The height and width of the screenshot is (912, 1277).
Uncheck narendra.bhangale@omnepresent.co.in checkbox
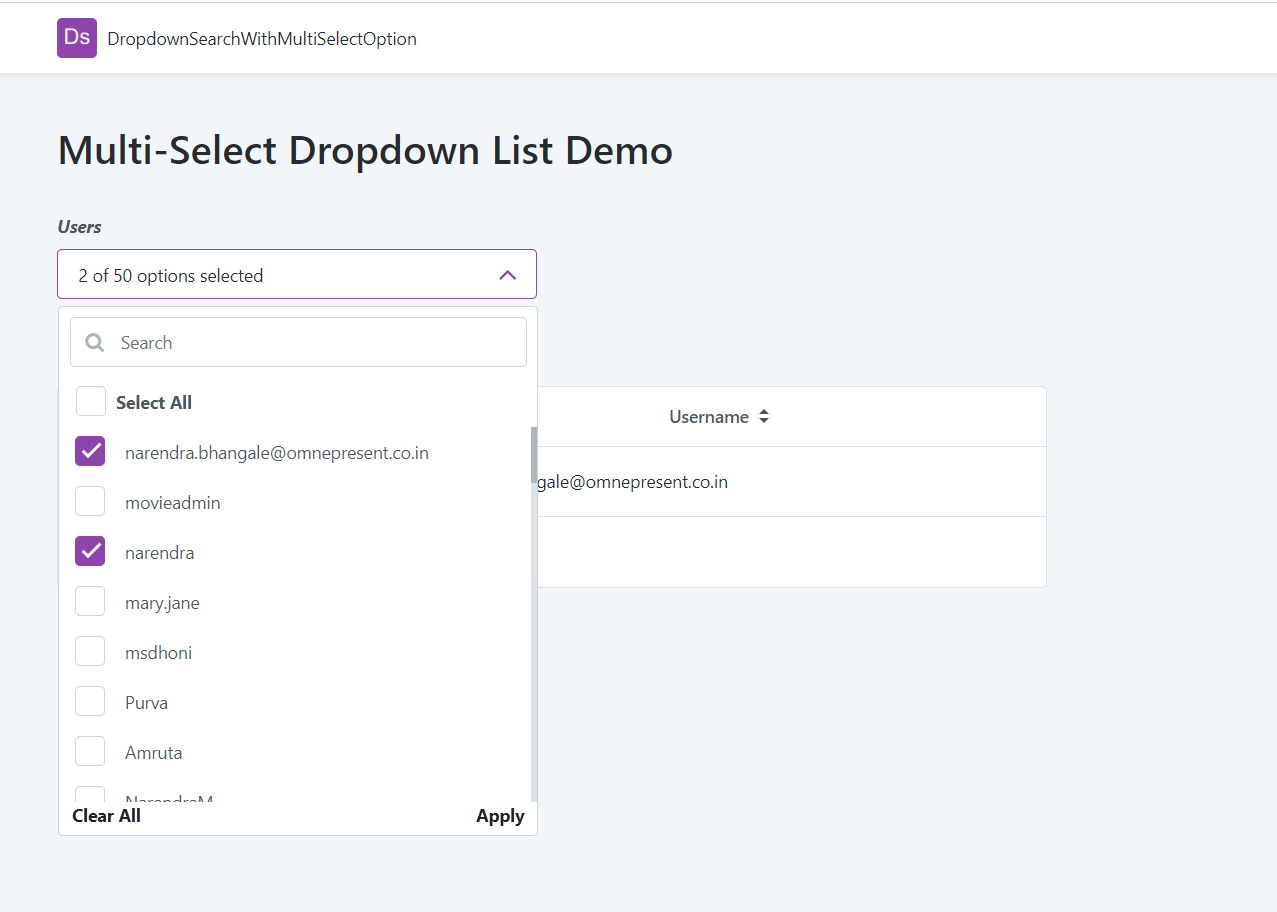click(x=90, y=452)
